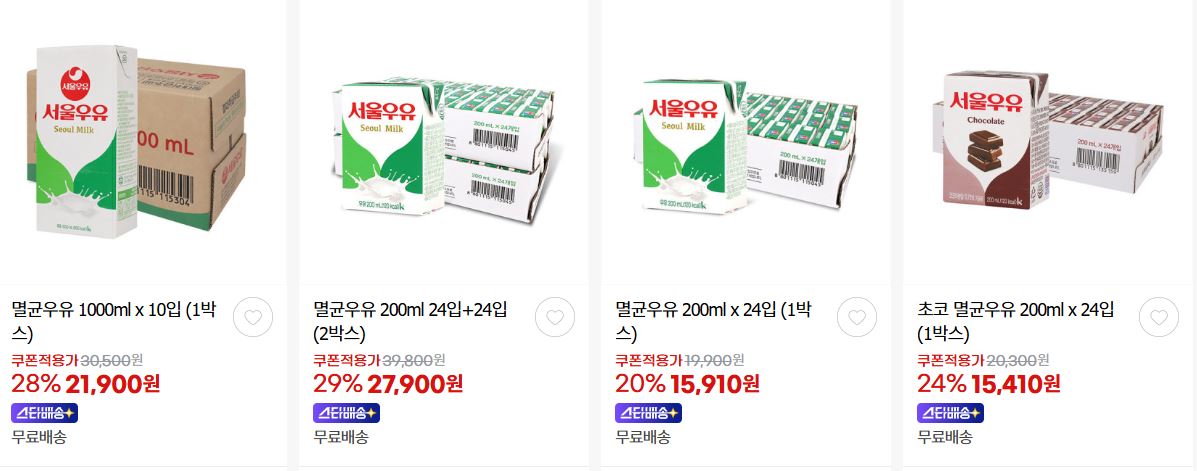The width and height of the screenshot is (1197, 471).
Task: Click the 28% 21,900원 price
Action: [86, 383]
